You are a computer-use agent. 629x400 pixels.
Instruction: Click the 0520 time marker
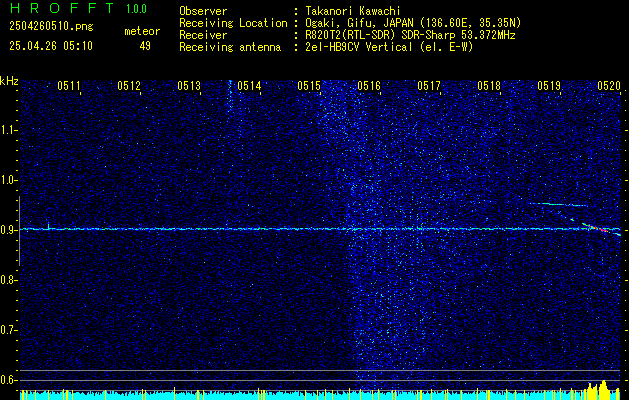(609, 85)
